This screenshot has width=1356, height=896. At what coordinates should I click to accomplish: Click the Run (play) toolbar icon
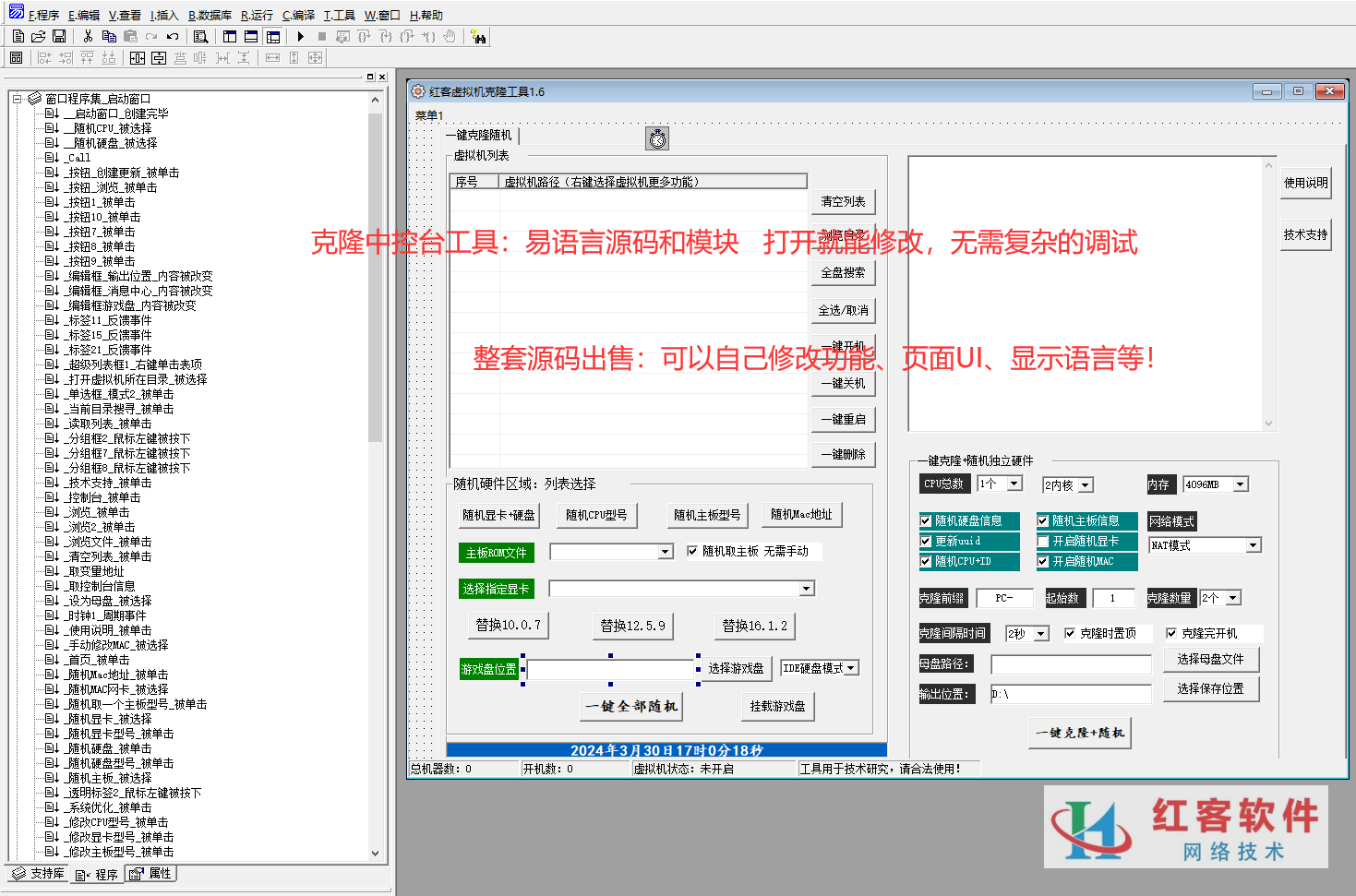pos(301,37)
